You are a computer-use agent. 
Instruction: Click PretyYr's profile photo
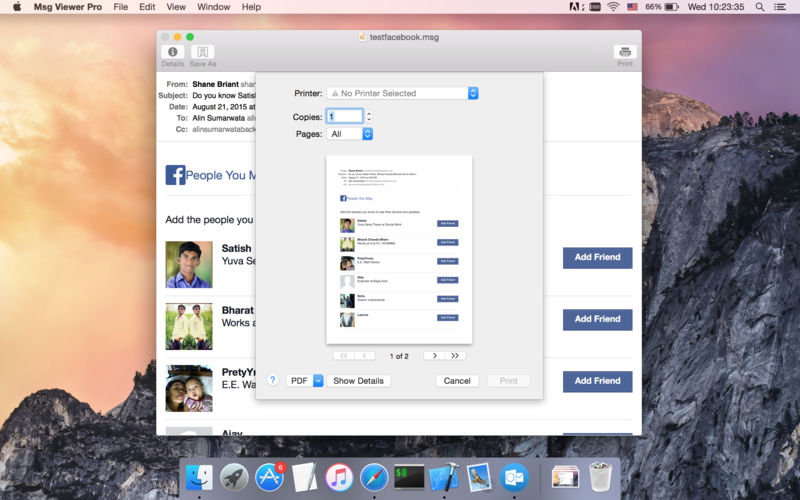189,388
